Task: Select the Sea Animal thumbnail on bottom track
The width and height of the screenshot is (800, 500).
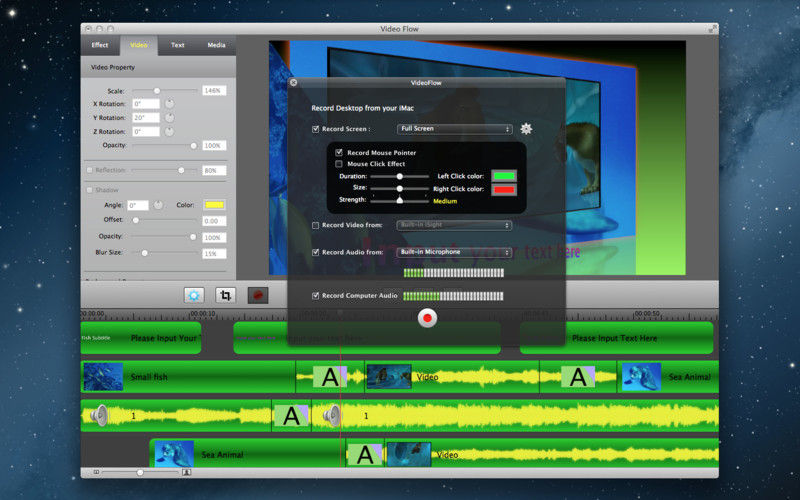Action: 174,454
